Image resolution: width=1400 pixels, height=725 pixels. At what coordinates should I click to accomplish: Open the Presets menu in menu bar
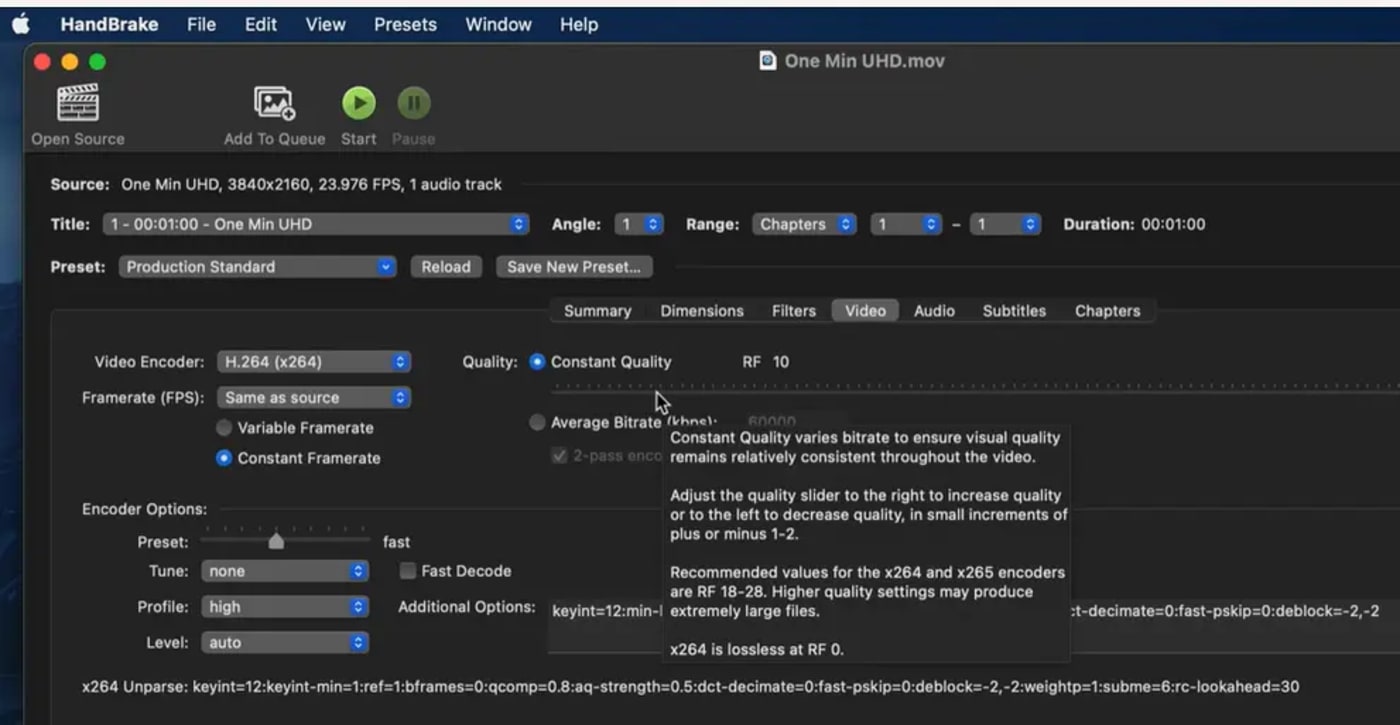[x=405, y=25]
